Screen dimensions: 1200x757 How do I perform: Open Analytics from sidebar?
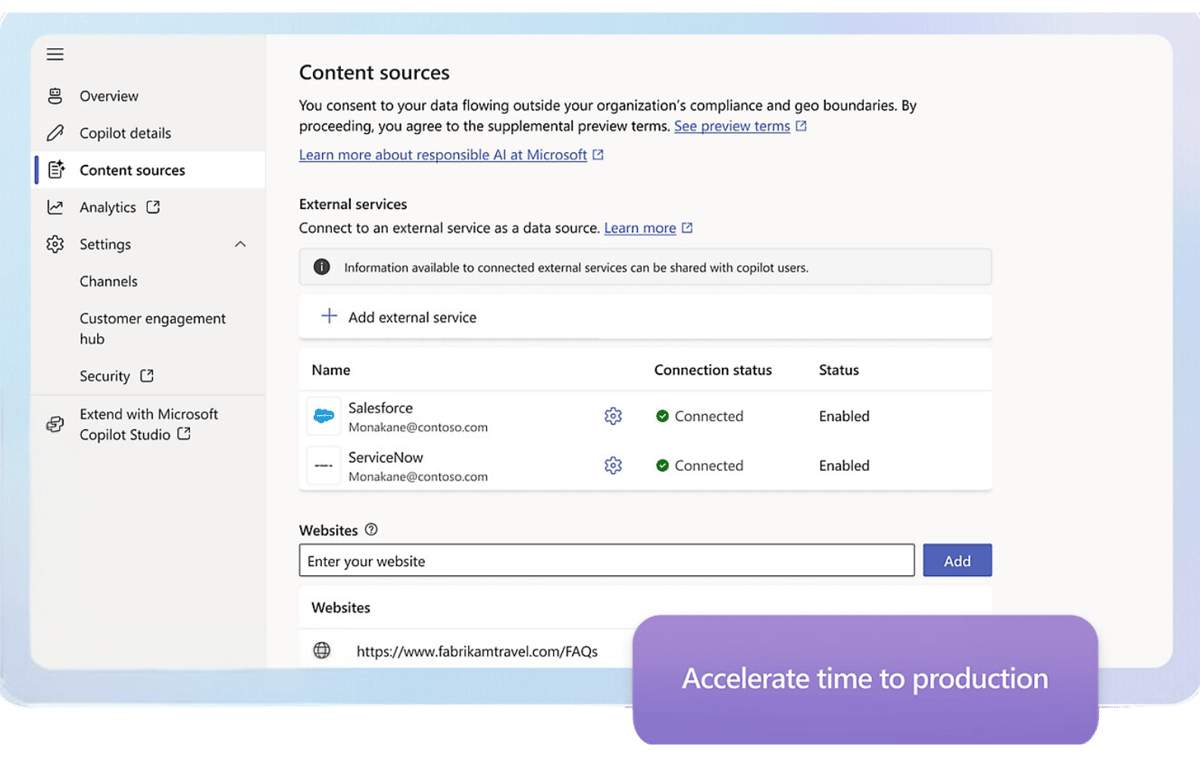coord(108,207)
